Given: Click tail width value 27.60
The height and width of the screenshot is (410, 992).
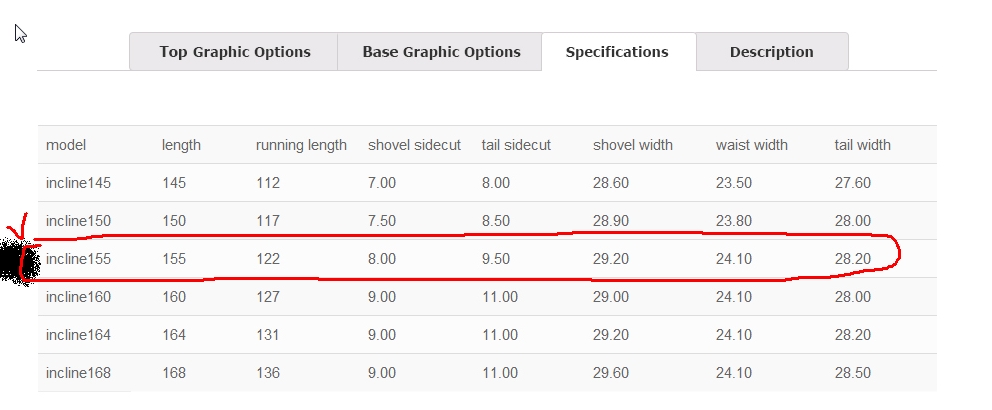Looking at the screenshot, I should point(853,183).
